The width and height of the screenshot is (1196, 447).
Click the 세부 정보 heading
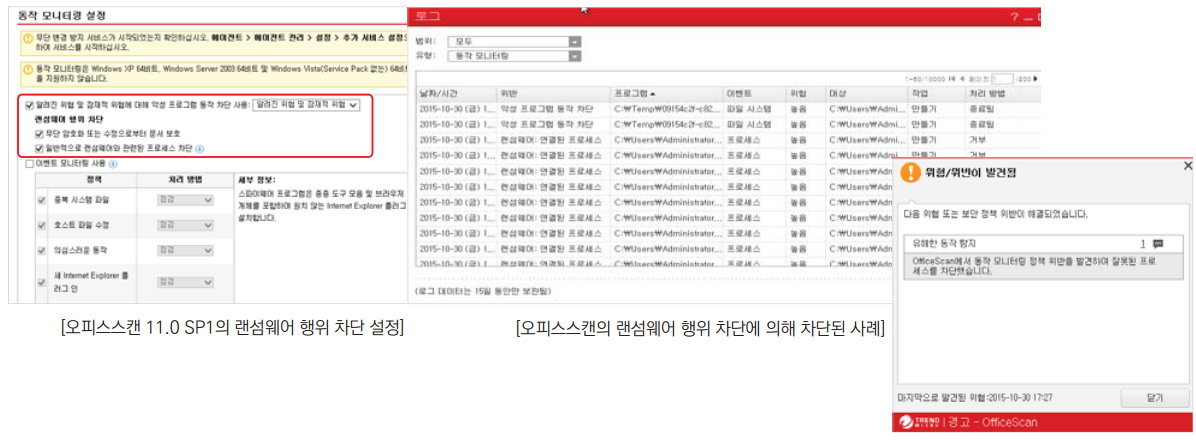tap(255, 180)
